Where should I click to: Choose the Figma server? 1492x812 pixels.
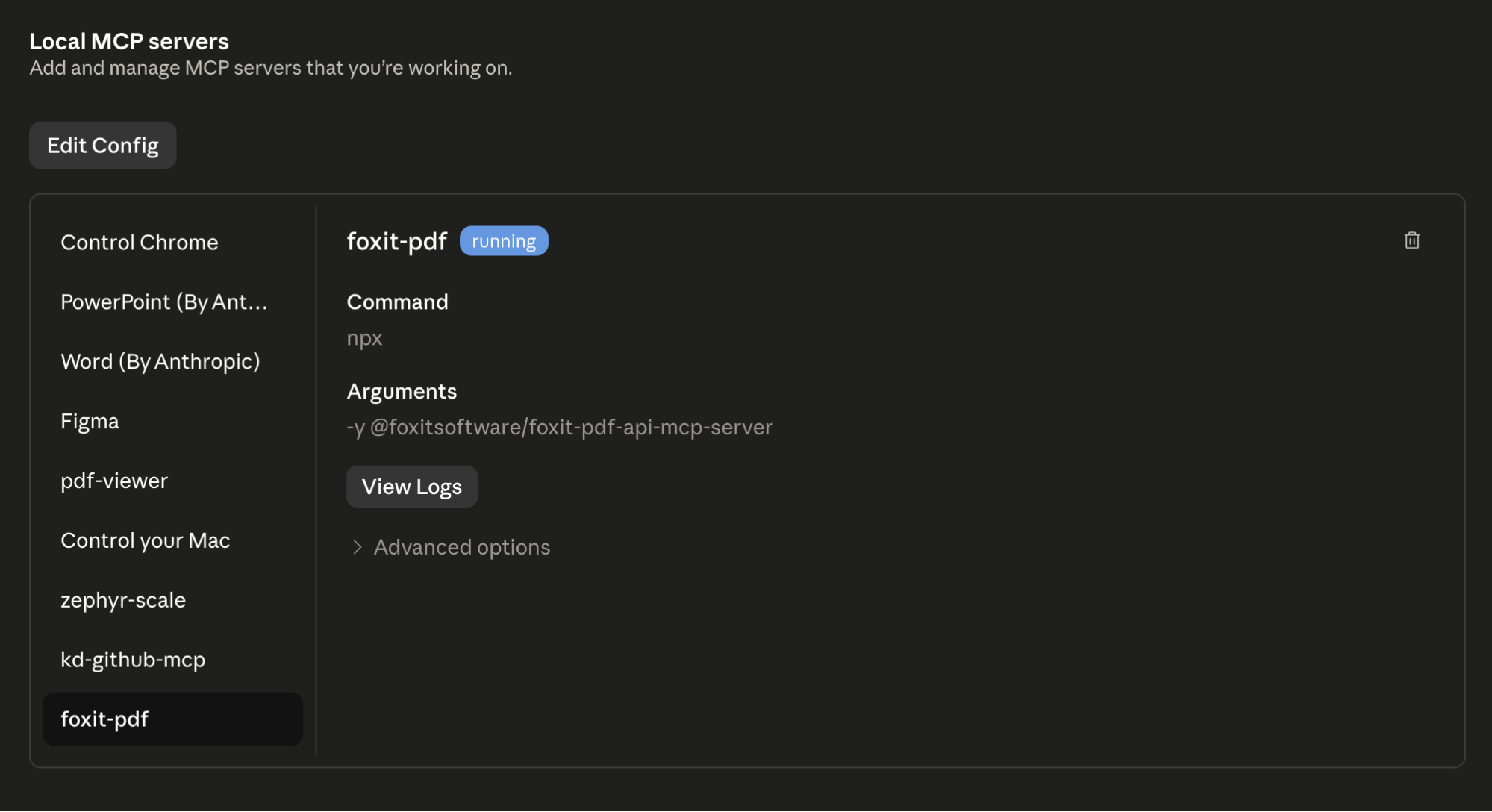tap(172, 421)
